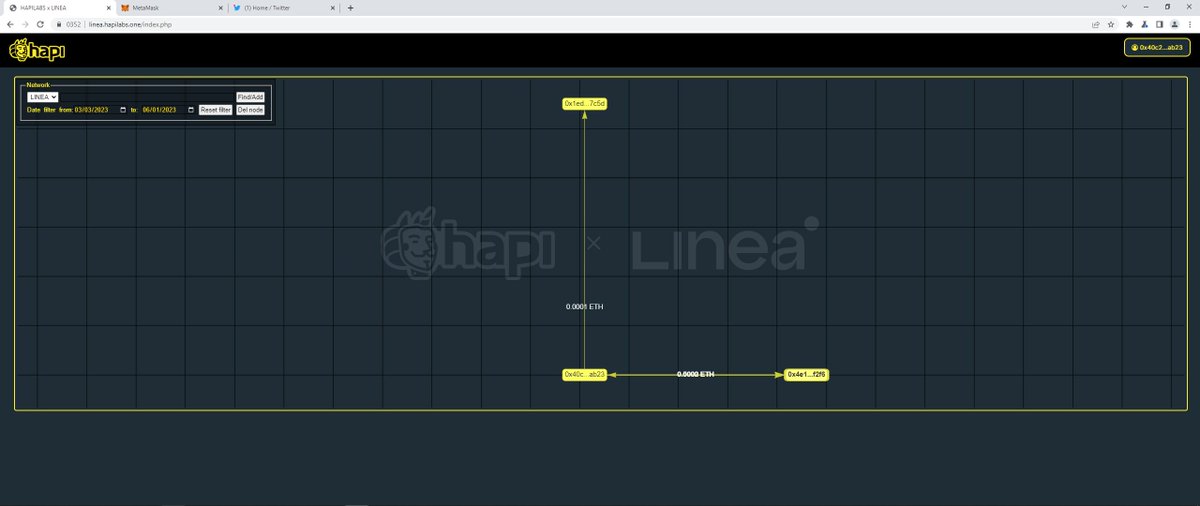Open the LINEA network dropdown
Image resolution: width=1200 pixels, height=506 pixels.
pos(42,96)
